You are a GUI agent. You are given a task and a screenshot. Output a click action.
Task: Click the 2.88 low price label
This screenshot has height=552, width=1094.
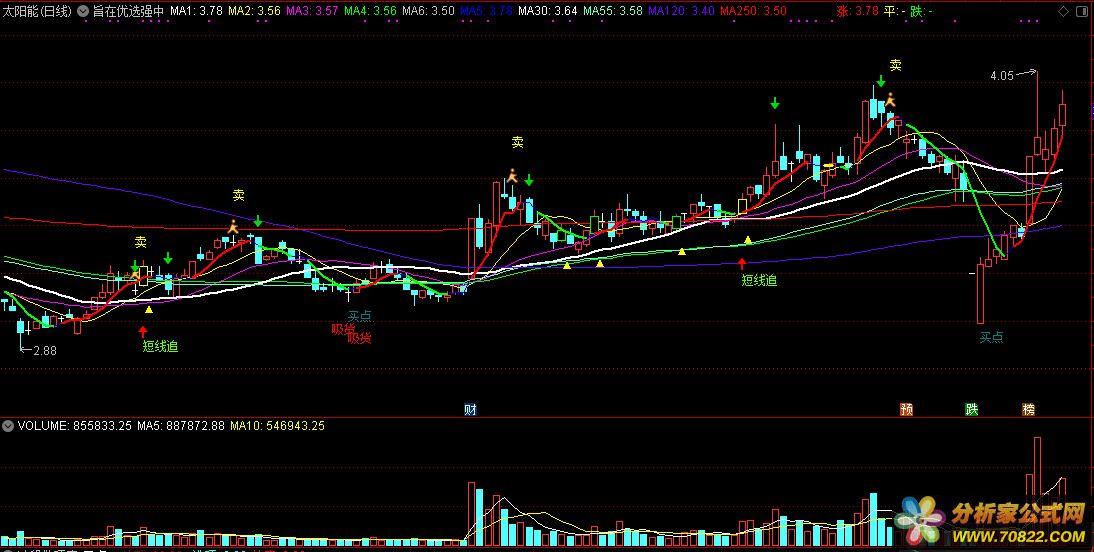45,351
